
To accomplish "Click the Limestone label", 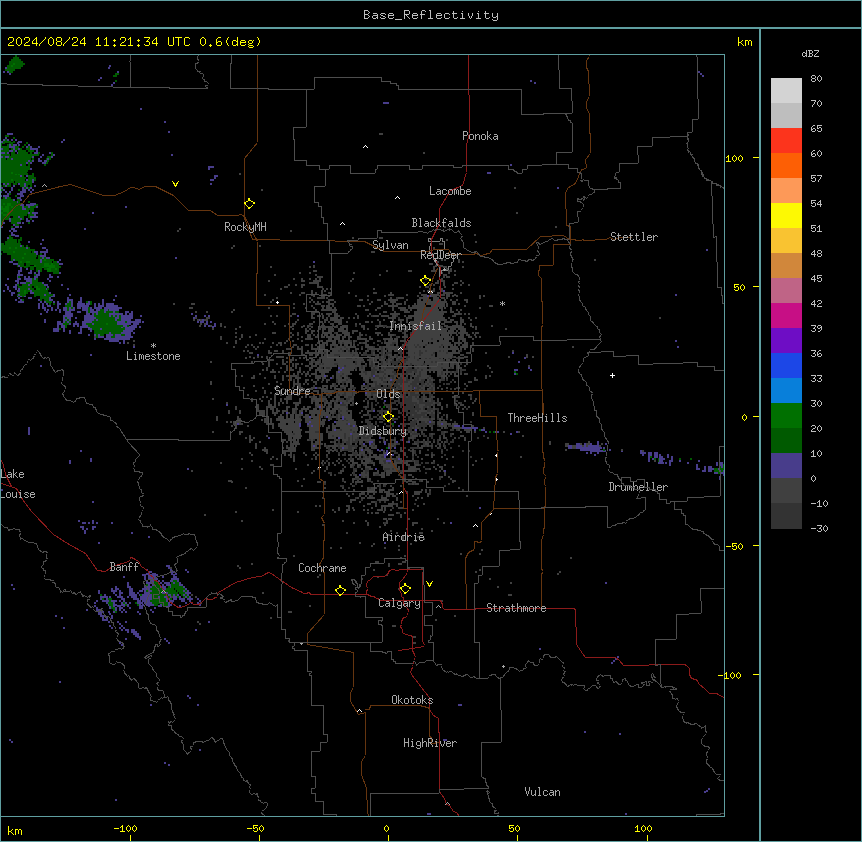I will point(153,356).
